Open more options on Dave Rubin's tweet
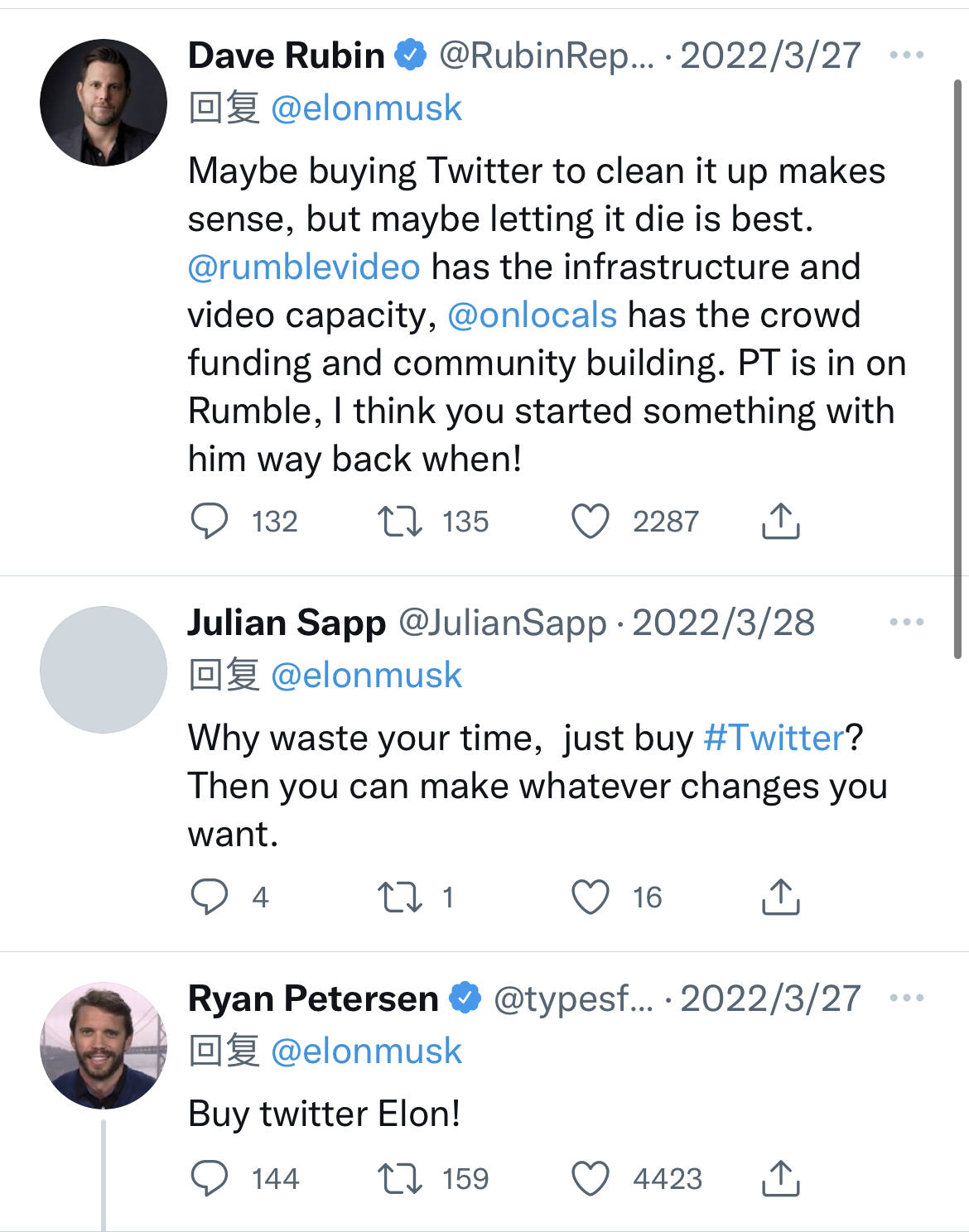The width and height of the screenshot is (969, 1232). 906,55
